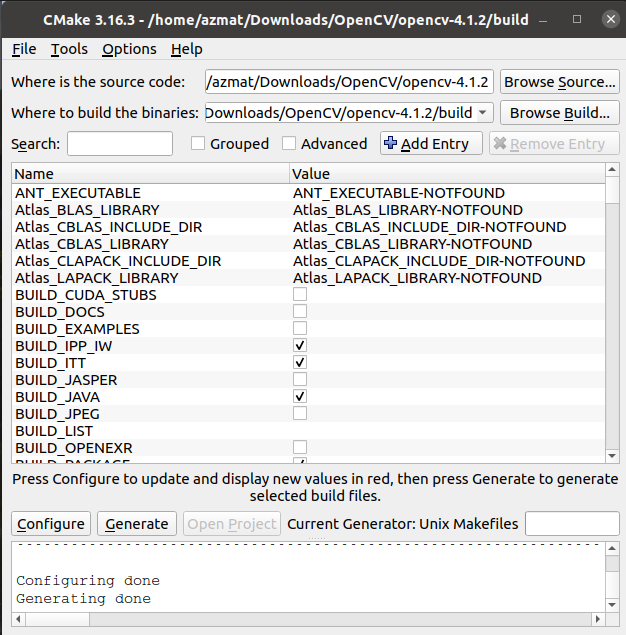Click the Configure button
Viewport: 626px width, 635px height.
coord(51,524)
